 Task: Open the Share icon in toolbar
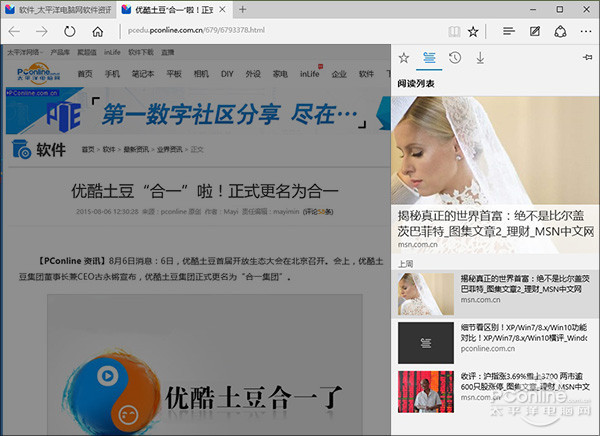560,31
